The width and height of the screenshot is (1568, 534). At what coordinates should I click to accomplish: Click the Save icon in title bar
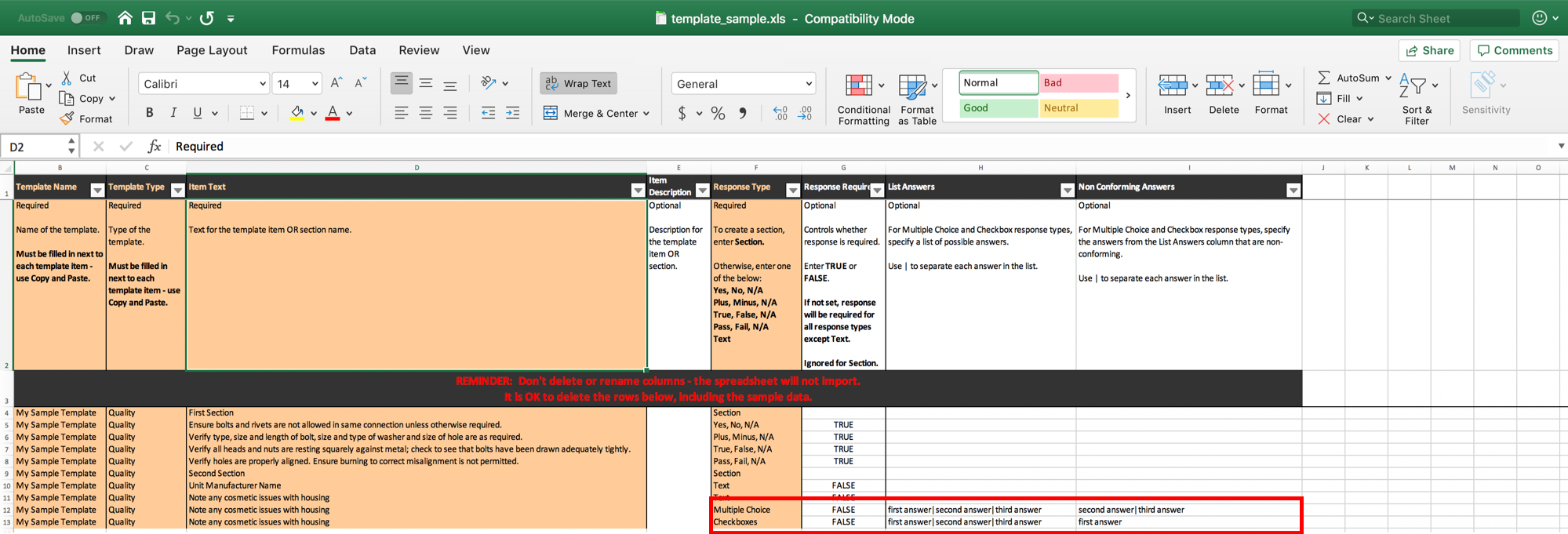click(148, 17)
